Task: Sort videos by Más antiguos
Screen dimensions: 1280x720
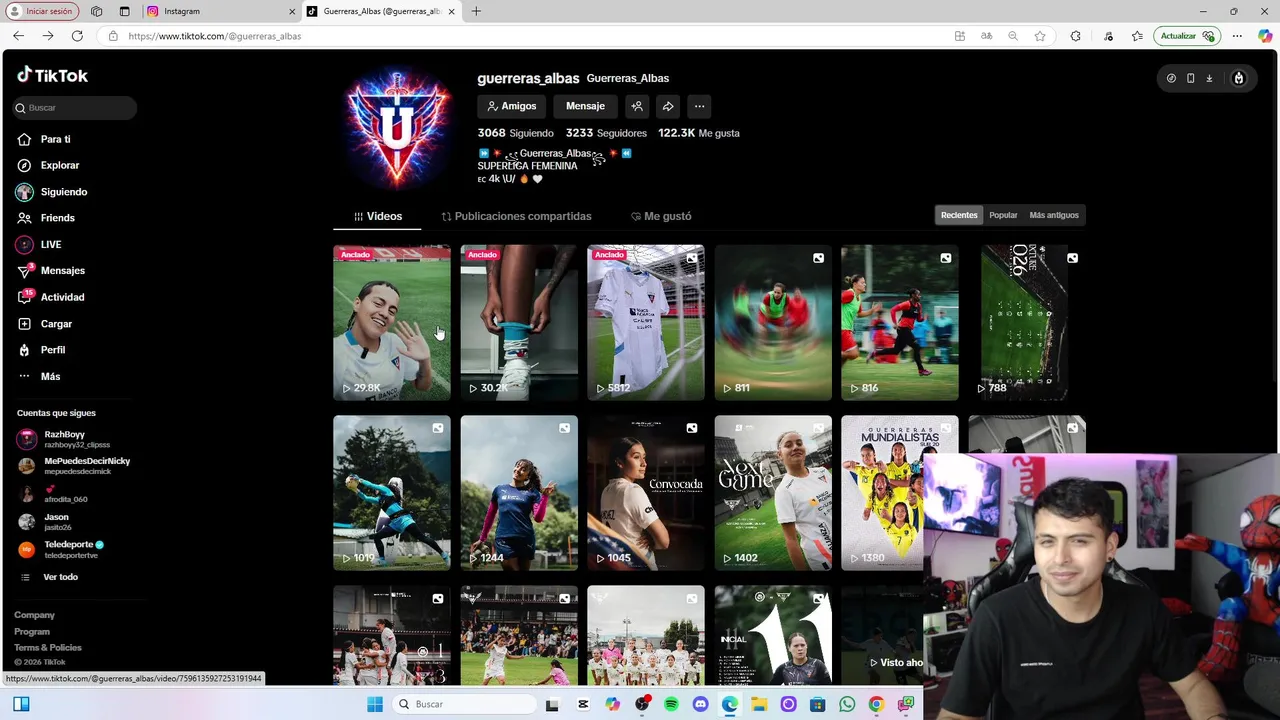Action: click(1054, 215)
